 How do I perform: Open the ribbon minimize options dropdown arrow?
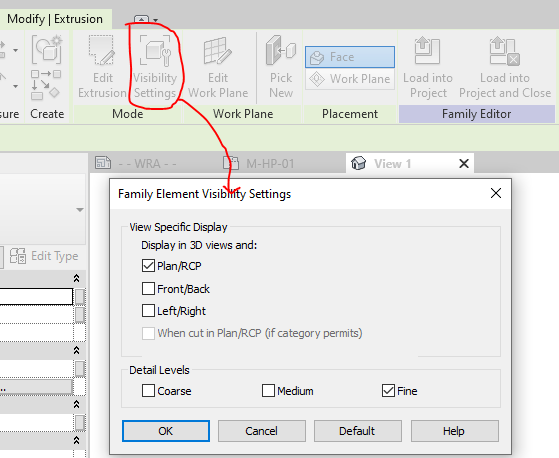click(x=156, y=20)
